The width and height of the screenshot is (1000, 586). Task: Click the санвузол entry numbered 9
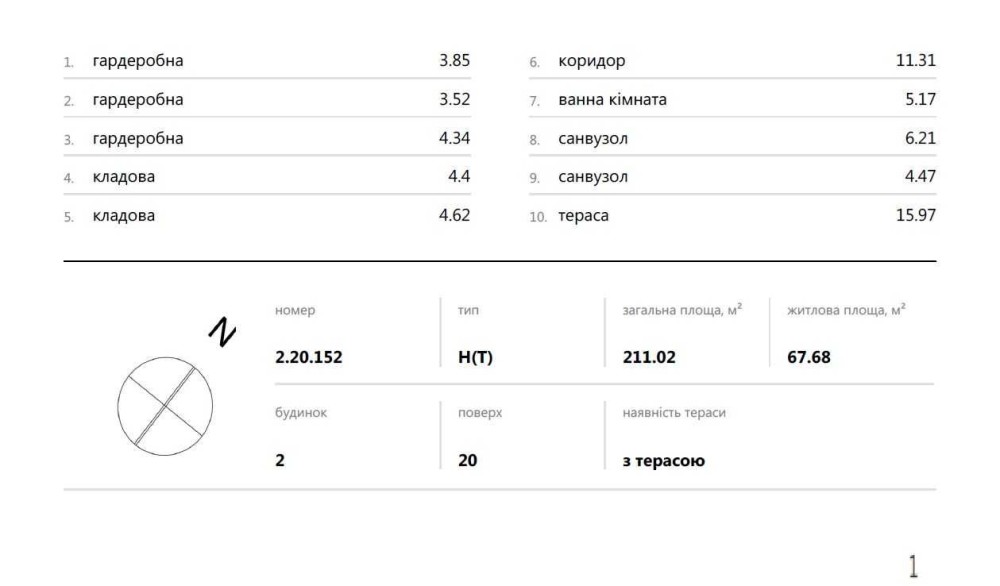coord(593,177)
